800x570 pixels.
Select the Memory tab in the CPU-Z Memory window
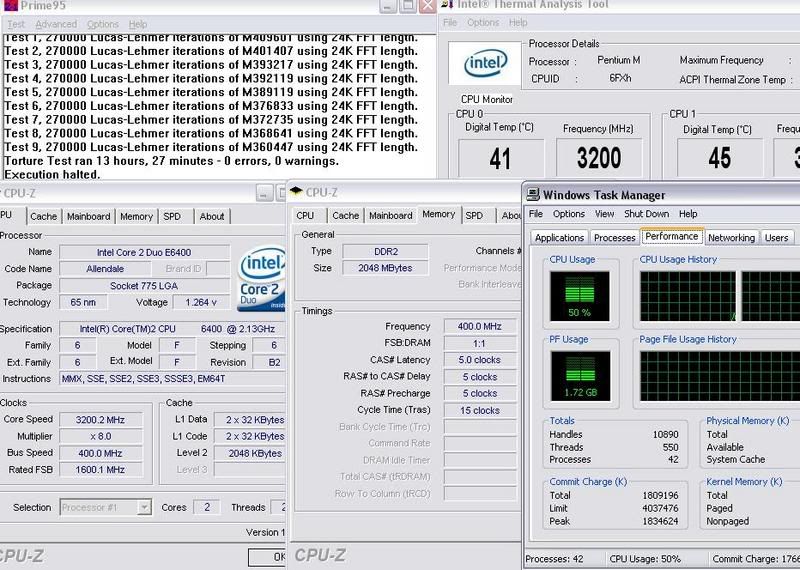pyautogui.click(x=439, y=214)
